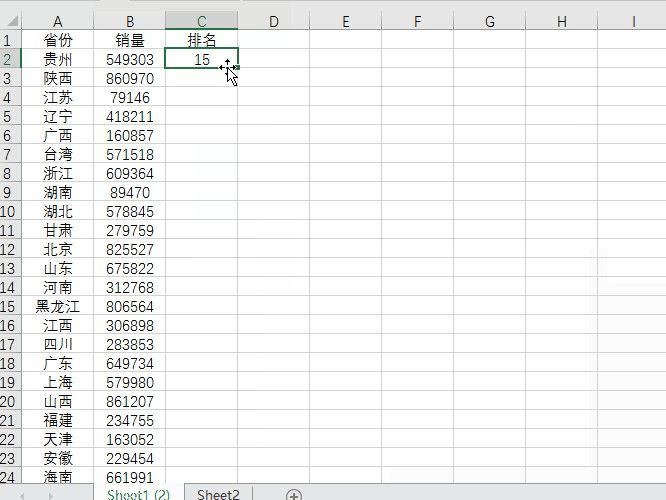The image size is (666, 500).
Task: Click sales value 609364
Action: coord(130,173)
